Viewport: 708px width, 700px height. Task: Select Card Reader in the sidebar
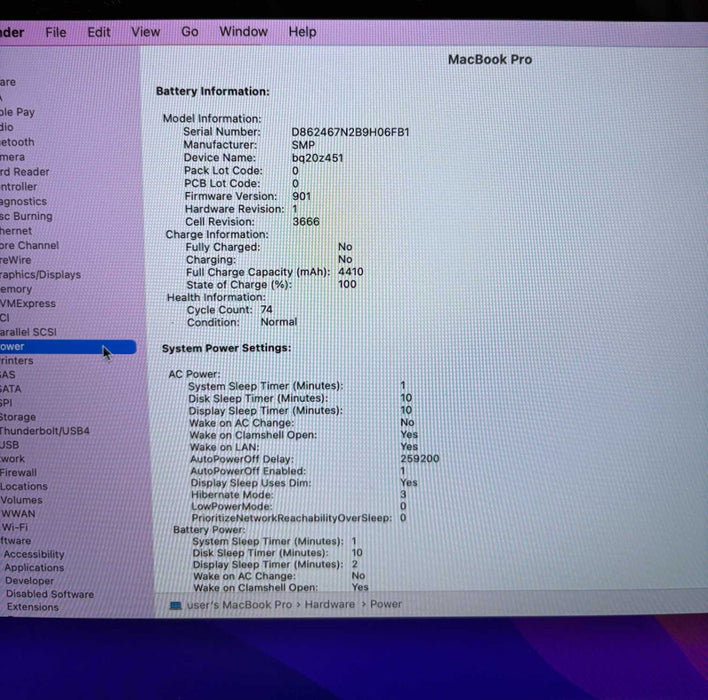tap(24, 172)
